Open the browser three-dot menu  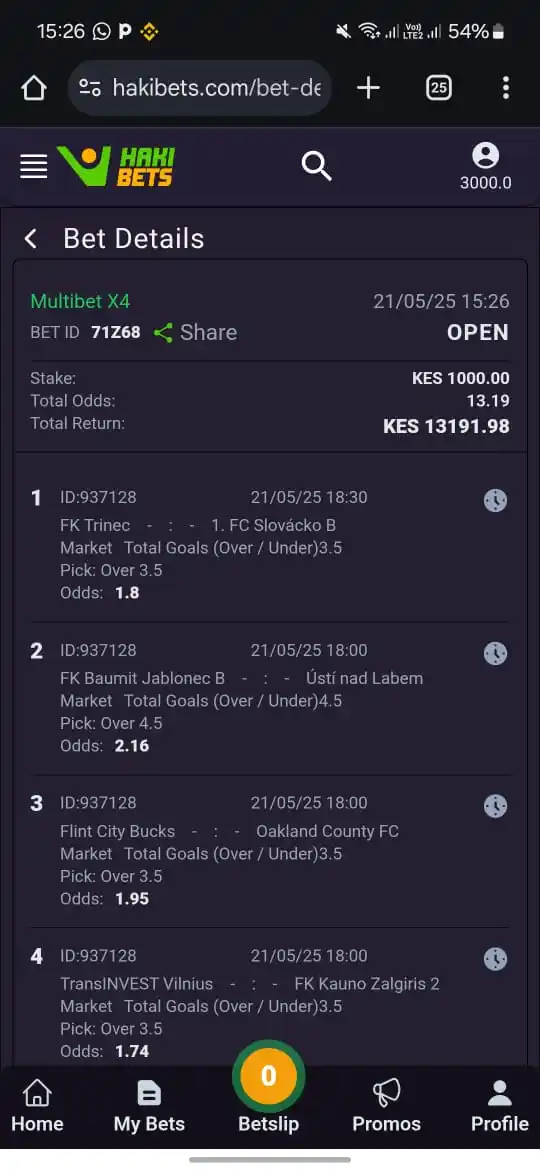(x=506, y=88)
